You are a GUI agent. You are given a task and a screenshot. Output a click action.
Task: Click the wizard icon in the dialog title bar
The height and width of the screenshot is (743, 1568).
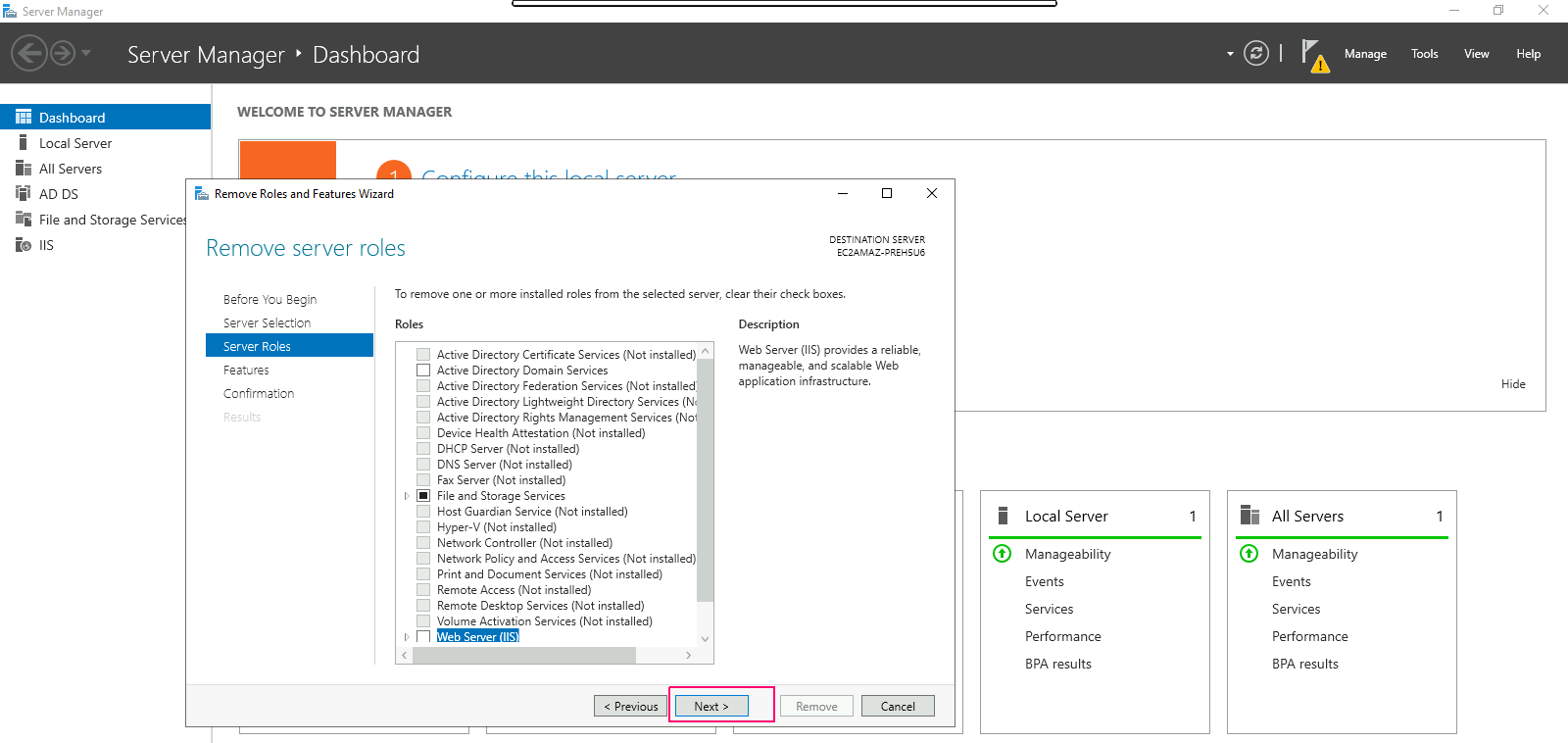(202, 193)
